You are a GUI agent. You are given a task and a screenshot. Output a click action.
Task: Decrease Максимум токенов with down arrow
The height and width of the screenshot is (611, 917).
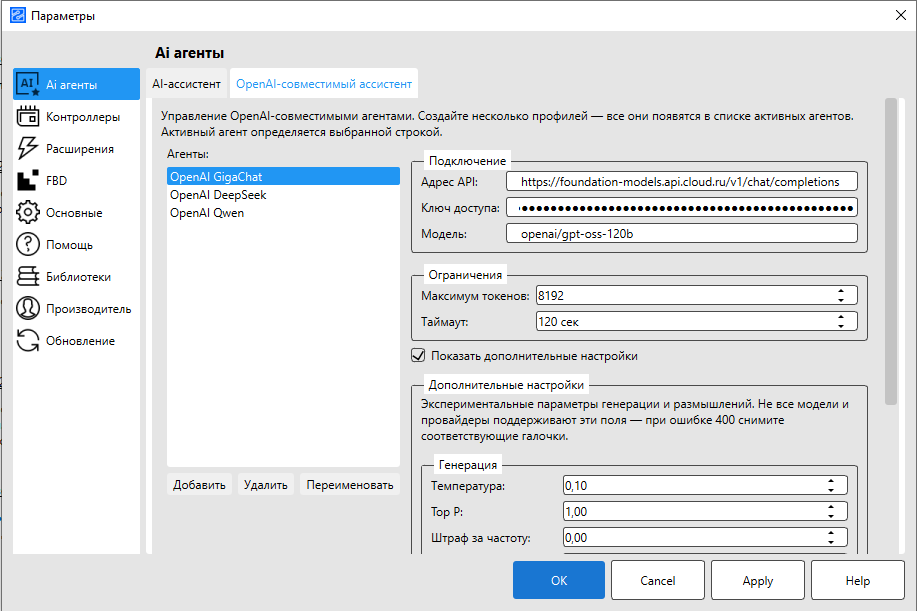(841, 300)
